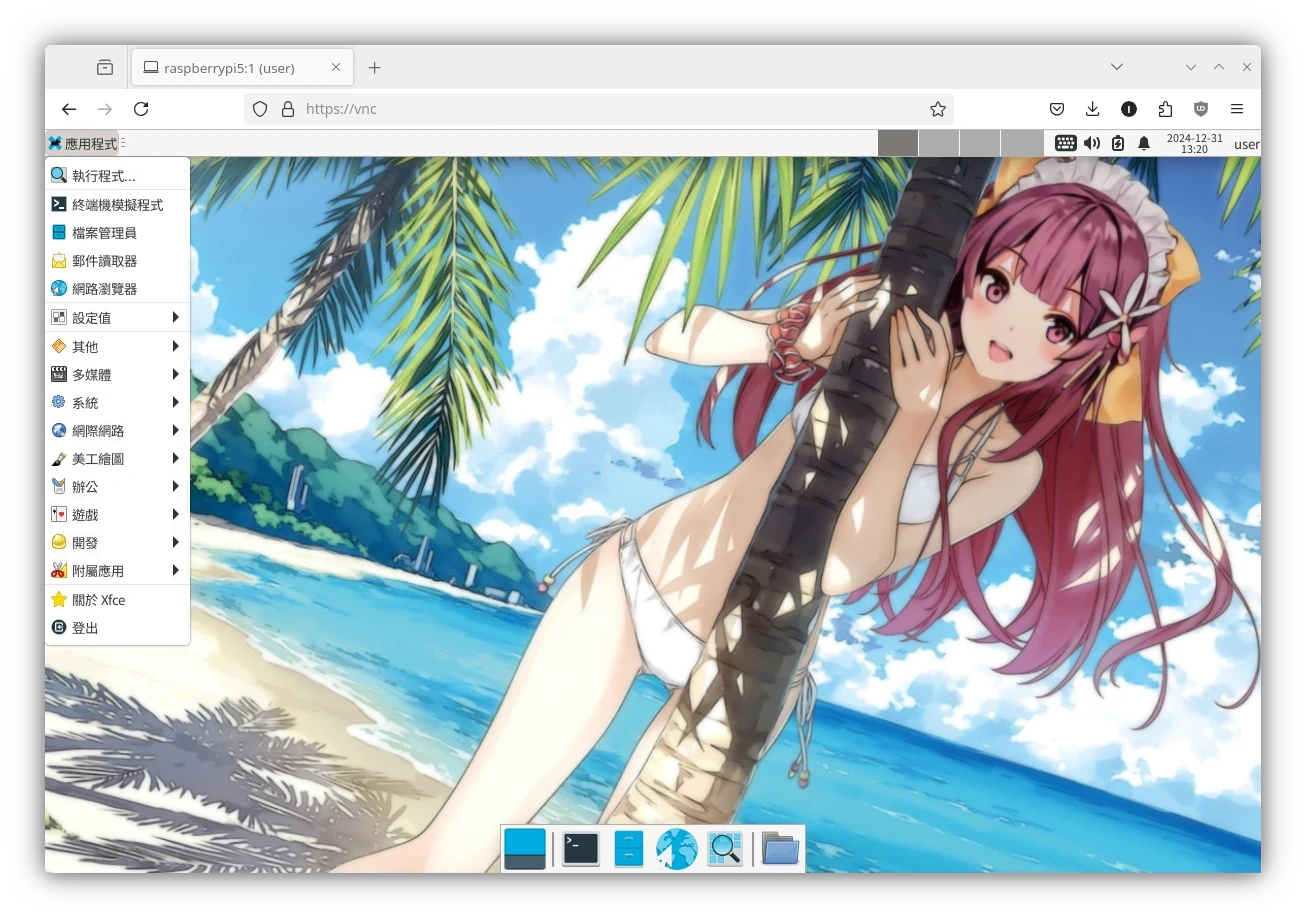Expand the 網際網路 submenu
Viewport: 1306px width, 918px height.
[117, 431]
